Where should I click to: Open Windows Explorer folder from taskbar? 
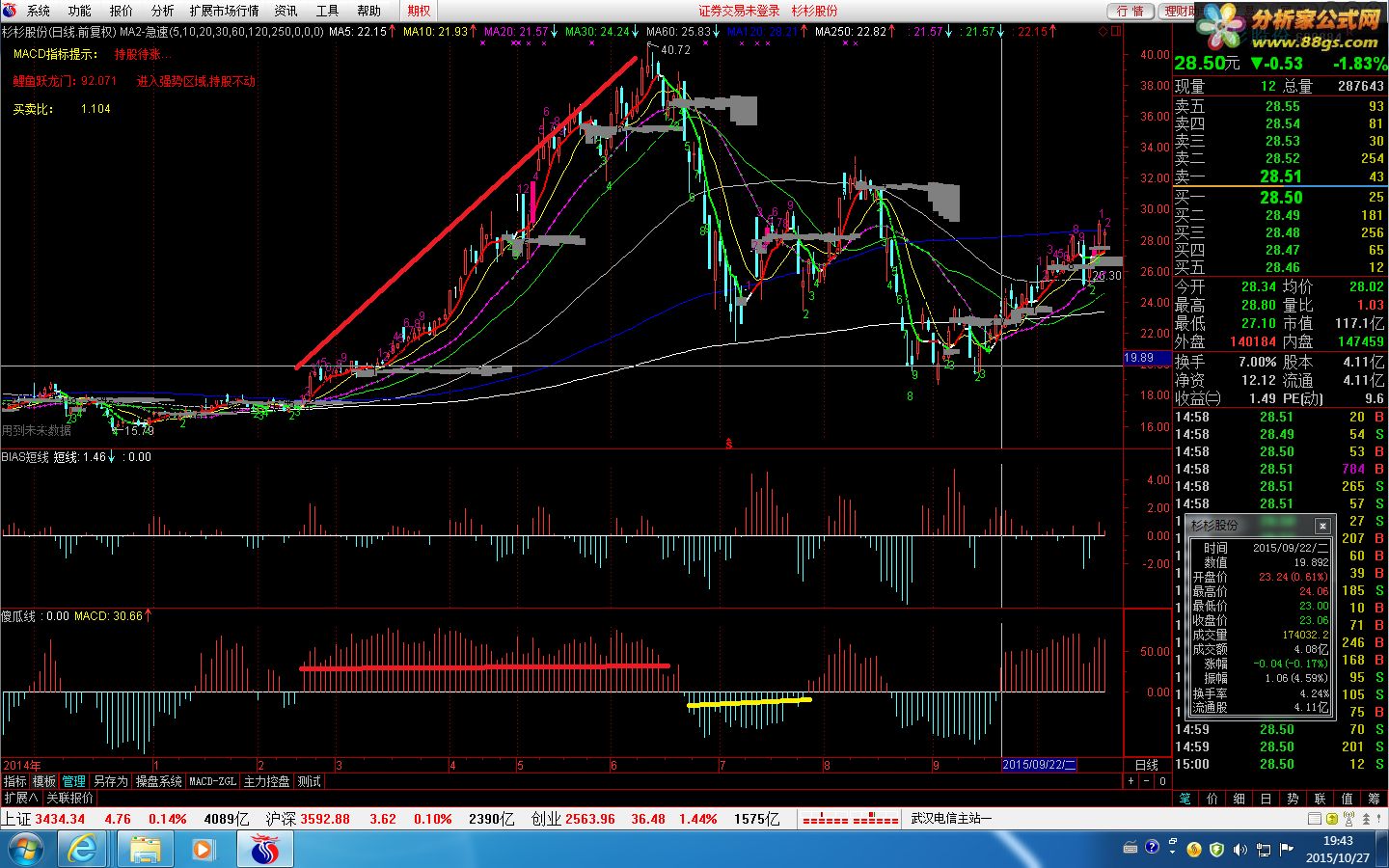[146, 850]
